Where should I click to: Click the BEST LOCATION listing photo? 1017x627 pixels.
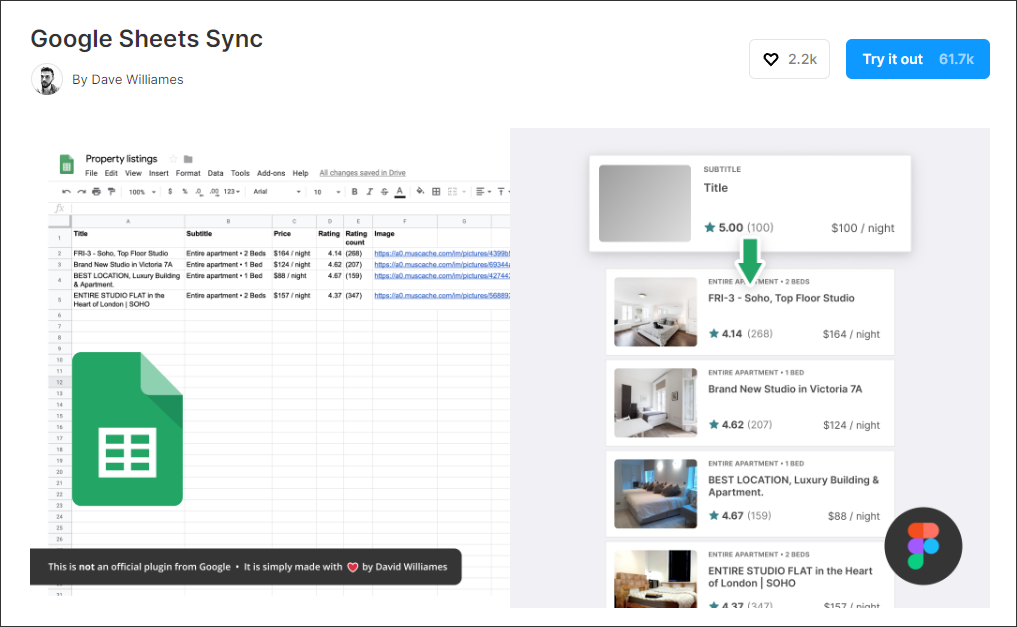[656, 493]
